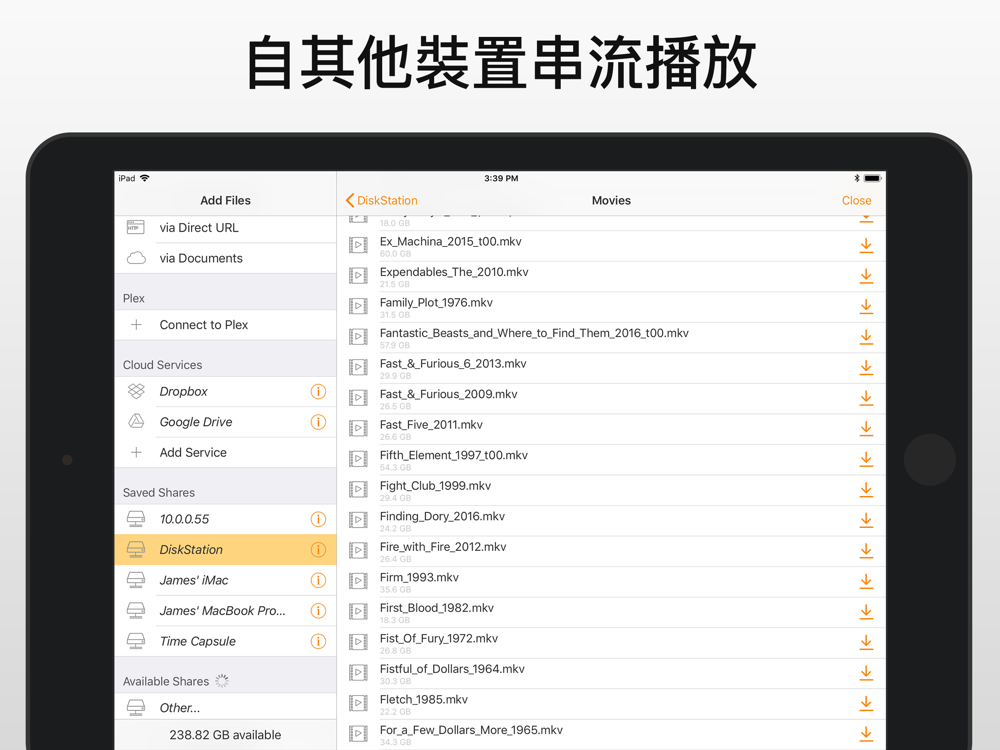This screenshot has height=750, width=1000.
Task: Select First_Blood_1982.mkv file name
Action: [x=437, y=608]
